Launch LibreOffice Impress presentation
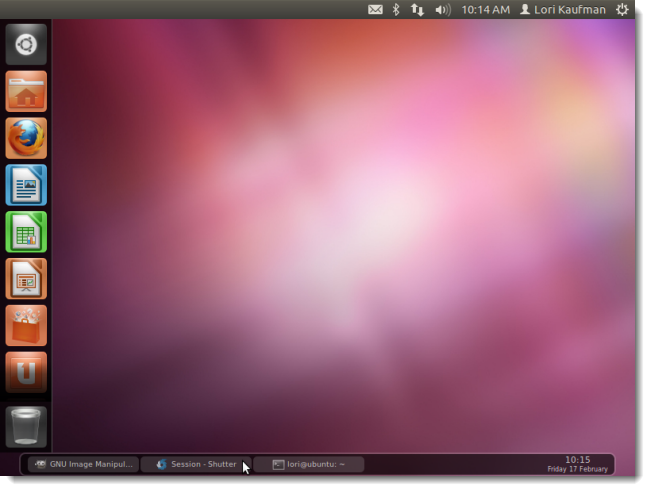650x491 pixels. pyautogui.click(x=26, y=279)
